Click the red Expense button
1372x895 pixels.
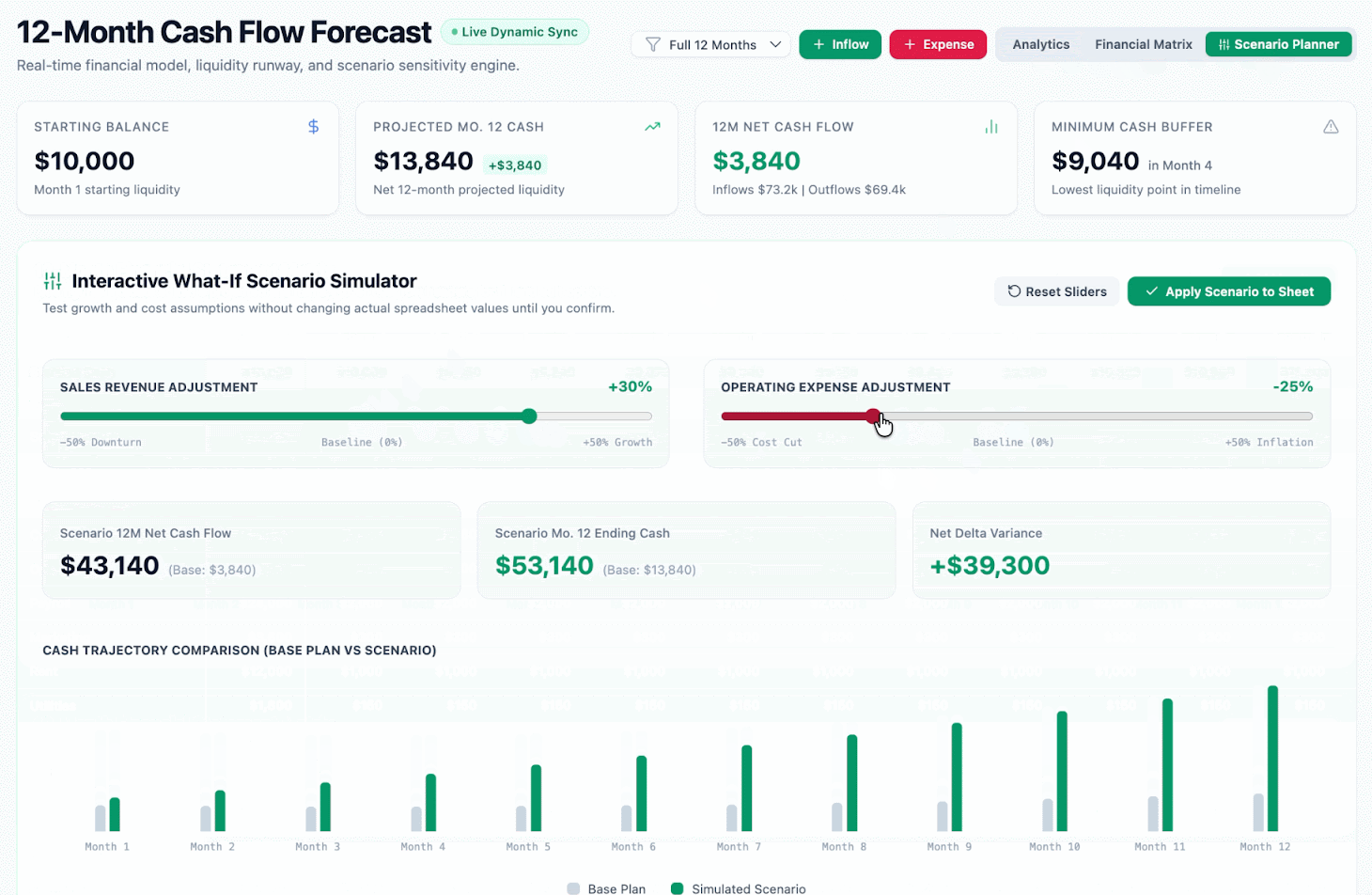pos(938,44)
